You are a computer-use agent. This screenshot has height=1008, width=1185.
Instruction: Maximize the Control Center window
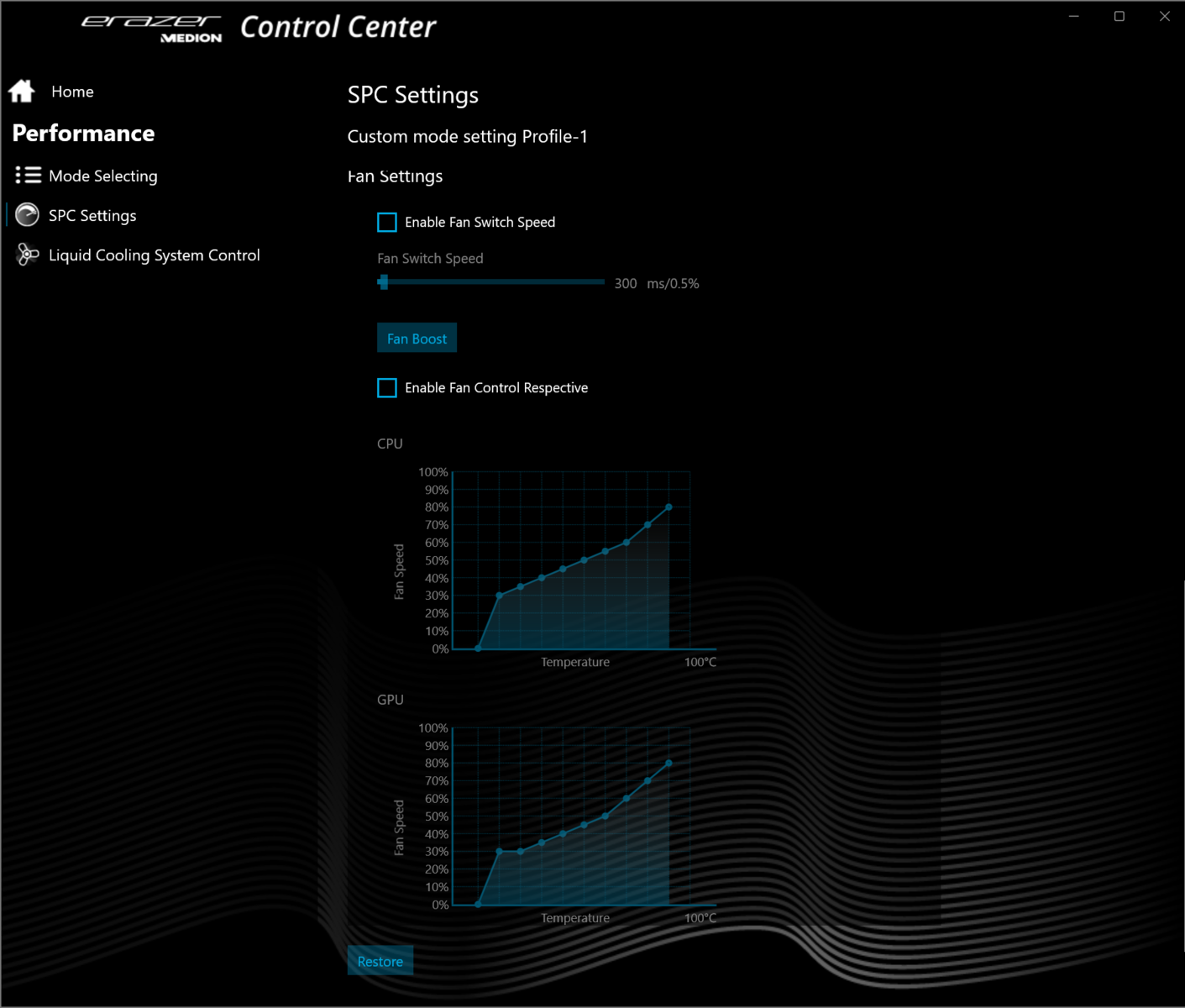click(x=1119, y=17)
